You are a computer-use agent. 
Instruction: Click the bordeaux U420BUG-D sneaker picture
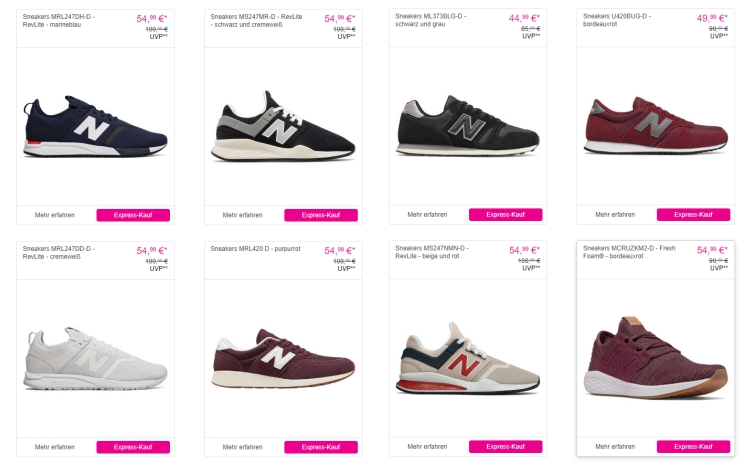point(655,126)
